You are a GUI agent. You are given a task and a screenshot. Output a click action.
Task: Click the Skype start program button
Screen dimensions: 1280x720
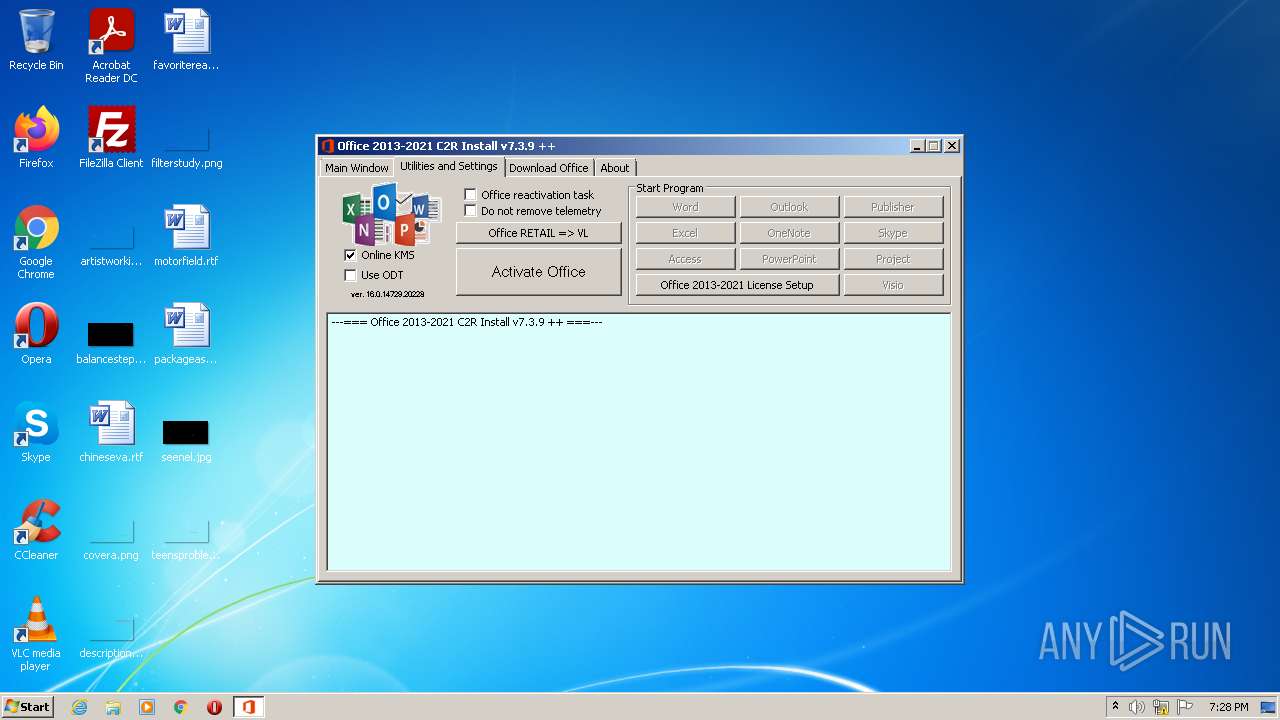point(893,233)
